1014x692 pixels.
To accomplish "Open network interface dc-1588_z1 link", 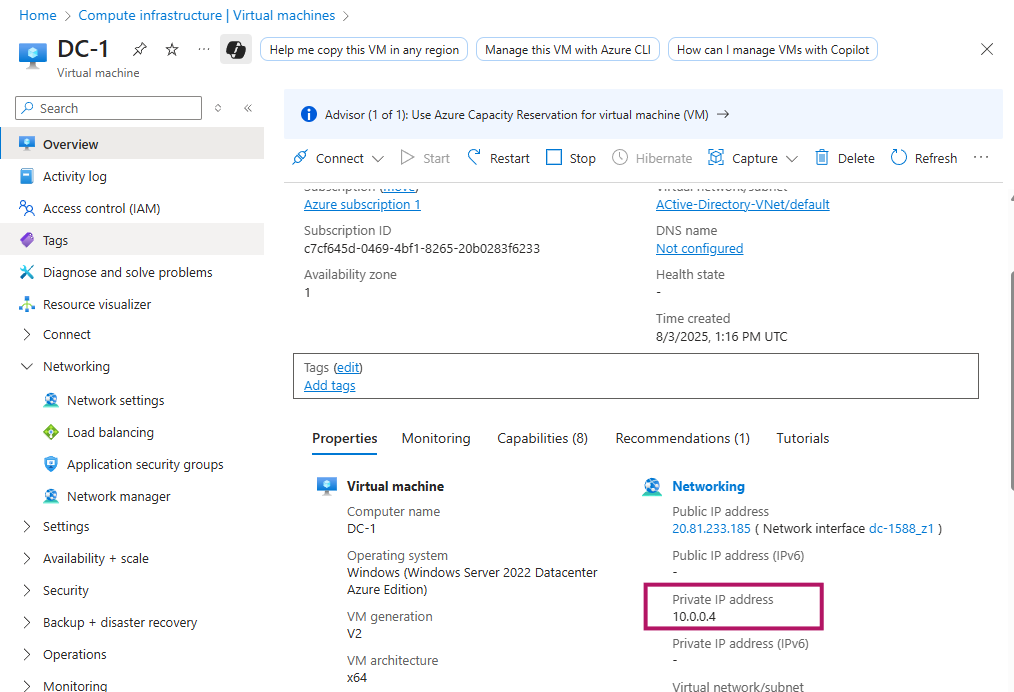I will pos(901,528).
